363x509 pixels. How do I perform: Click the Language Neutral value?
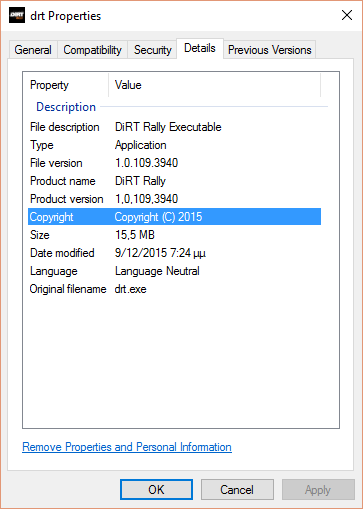[x=157, y=271]
